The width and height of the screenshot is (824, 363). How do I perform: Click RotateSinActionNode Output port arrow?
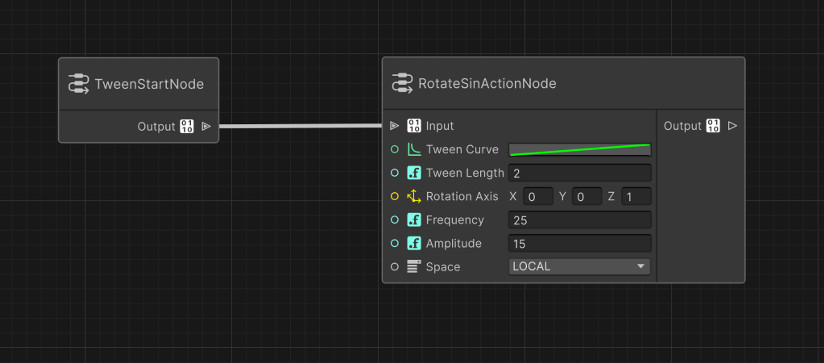tap(733, 126)
